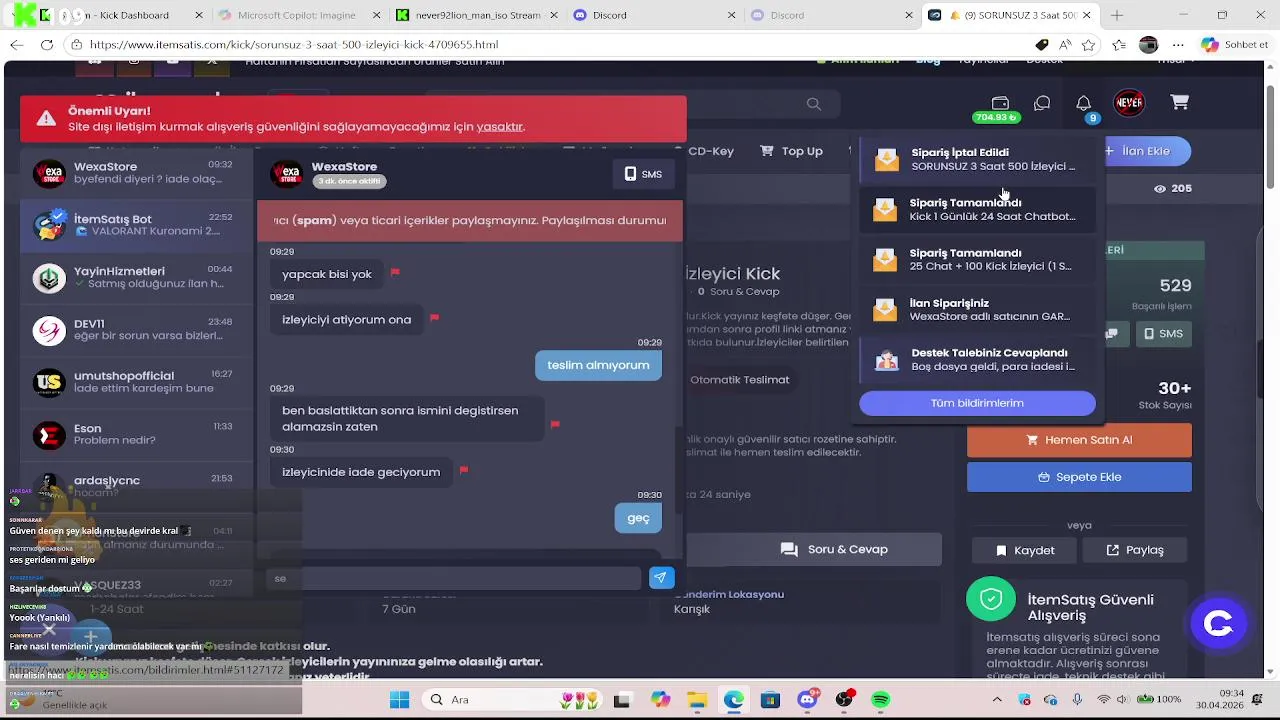Open the İtemSatış Bot conversation
This screenshot has height=720, width=1280.
pyautogui.click(x=135, y=225)
